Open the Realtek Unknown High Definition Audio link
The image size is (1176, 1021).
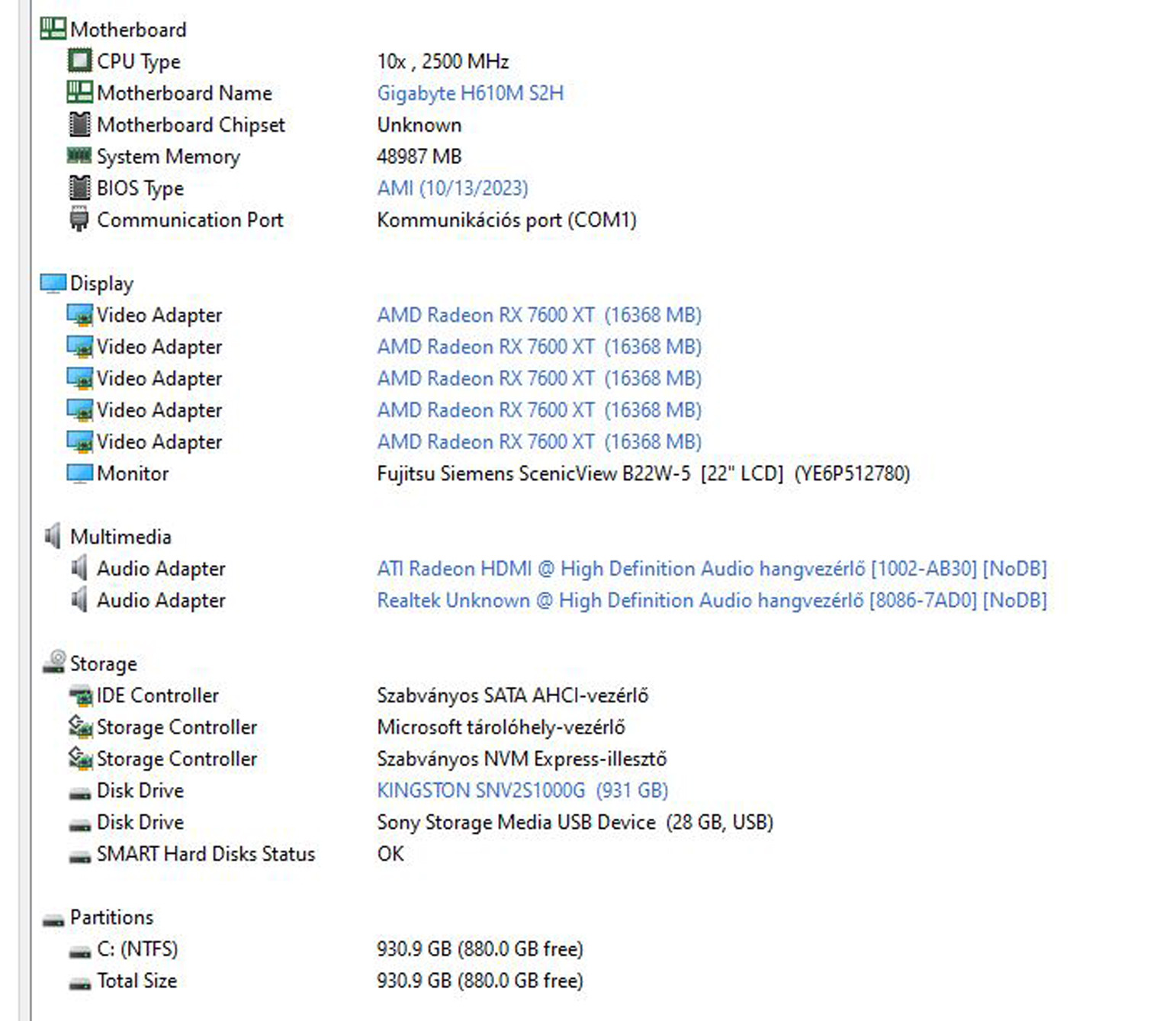pos(712,601)
